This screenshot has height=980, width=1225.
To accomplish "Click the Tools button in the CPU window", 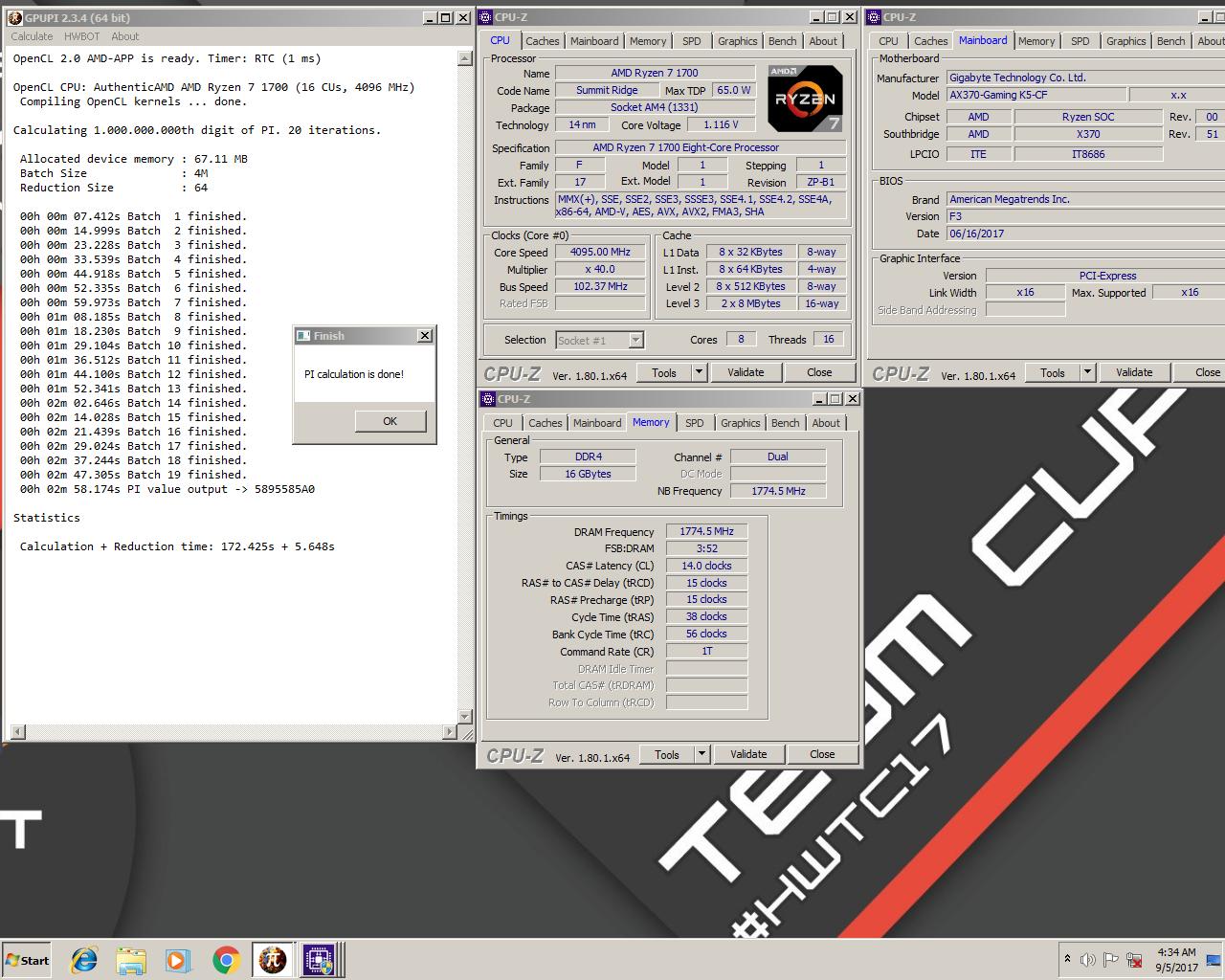I will [664, 372].
